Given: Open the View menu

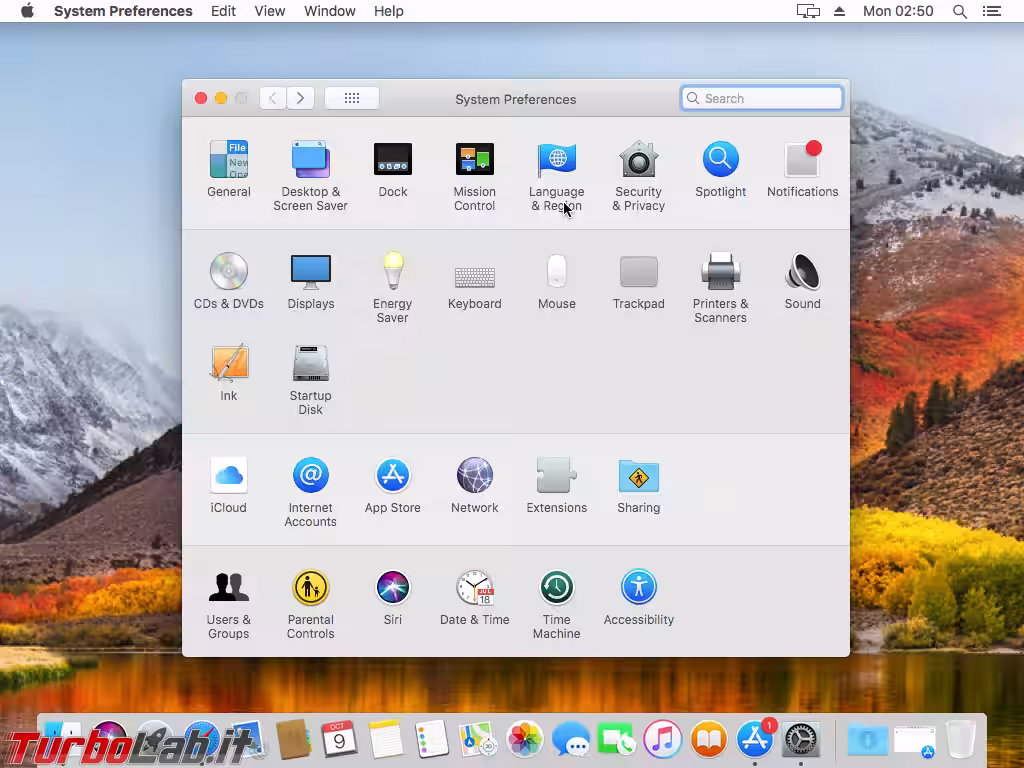Looking at the screenshot, I should point(270,11).
